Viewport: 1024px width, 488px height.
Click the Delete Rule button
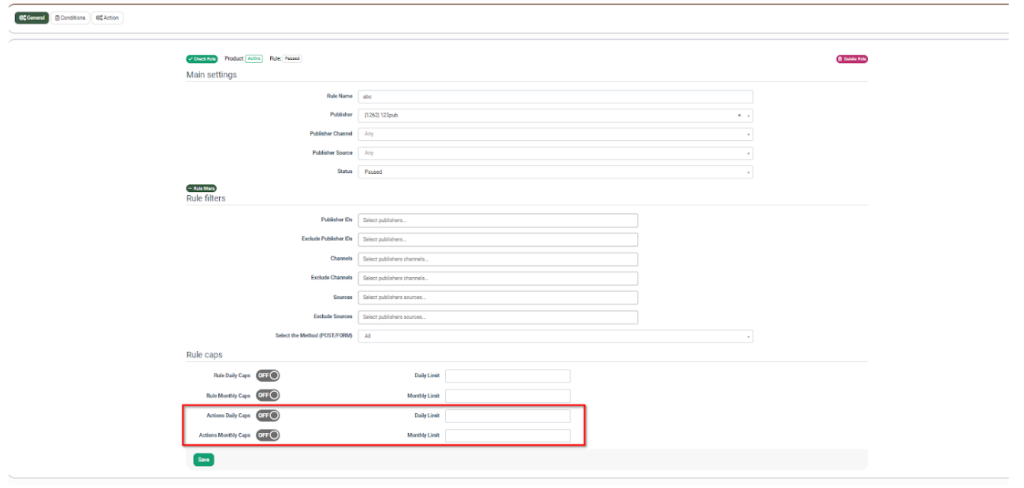coord(851,59)
